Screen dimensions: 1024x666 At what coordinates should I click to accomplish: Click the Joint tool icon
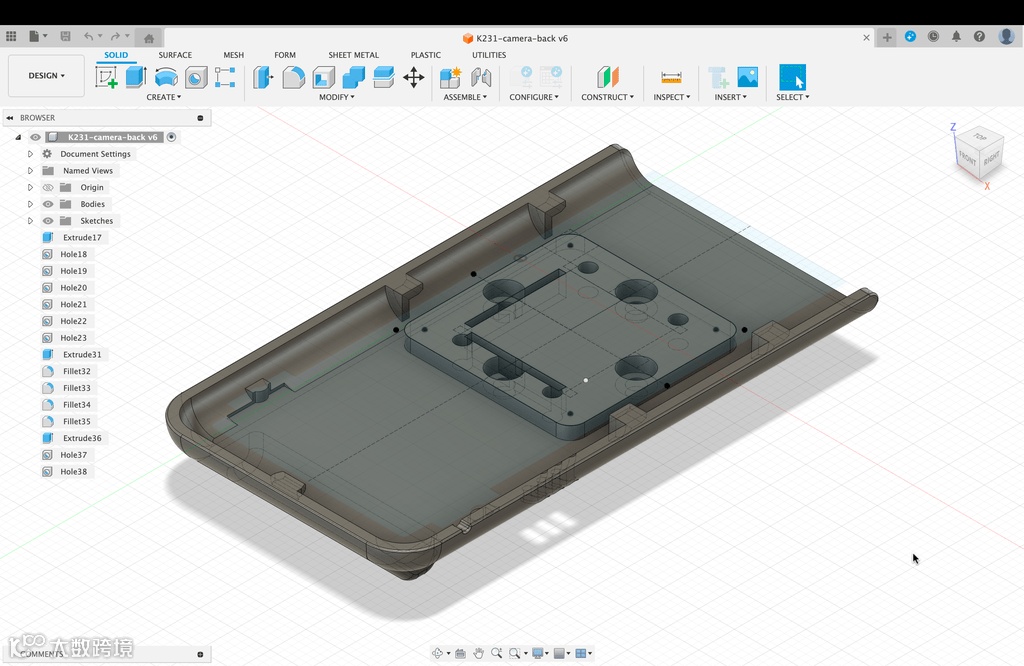[481, 77]
